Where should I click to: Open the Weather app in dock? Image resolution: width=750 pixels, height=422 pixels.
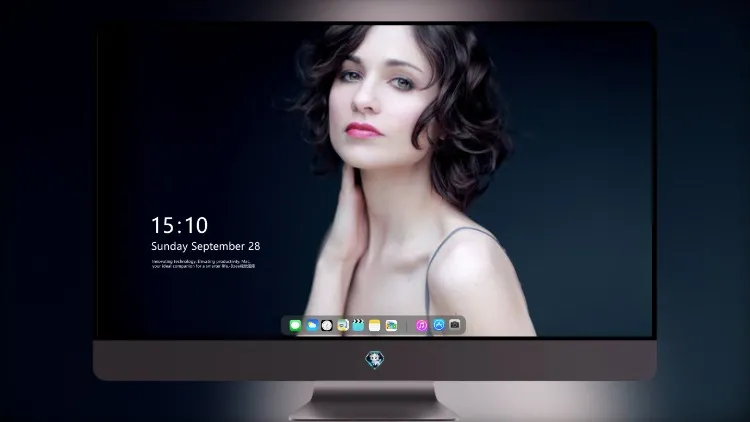click(x=312, y=325)
